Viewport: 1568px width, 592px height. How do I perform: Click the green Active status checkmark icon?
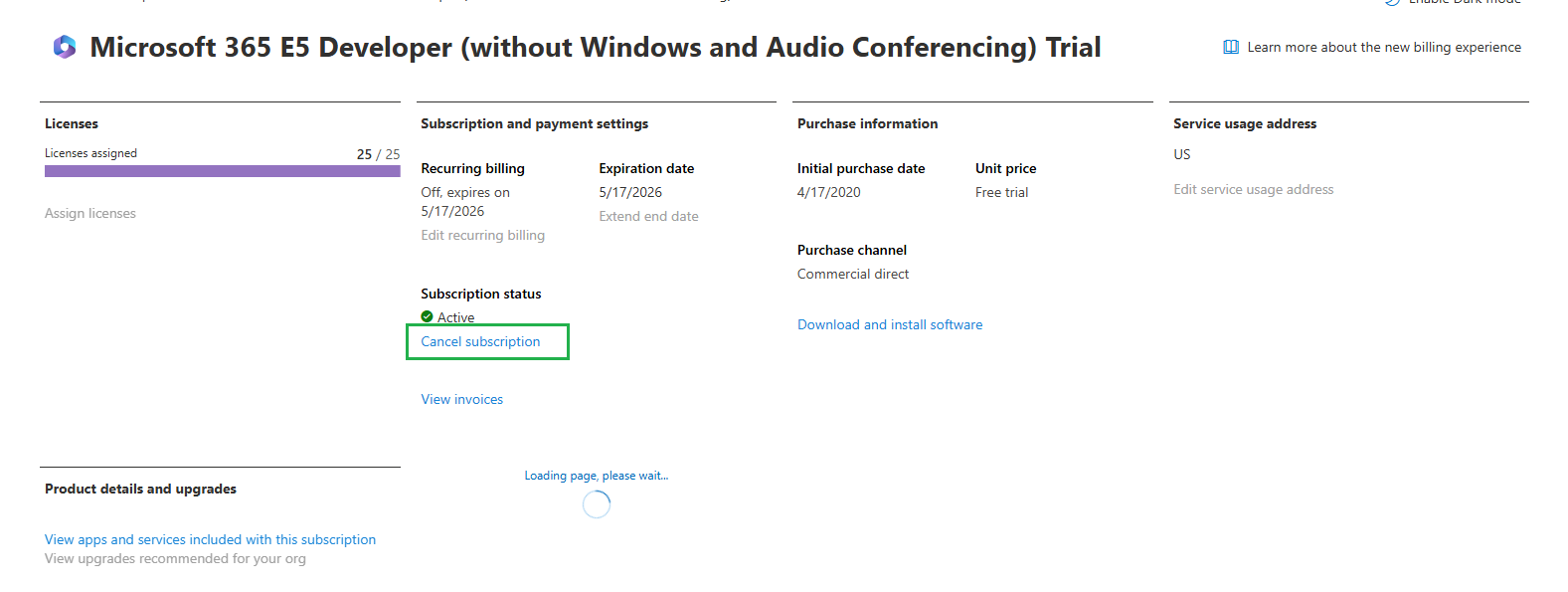[x=427, y=316]
